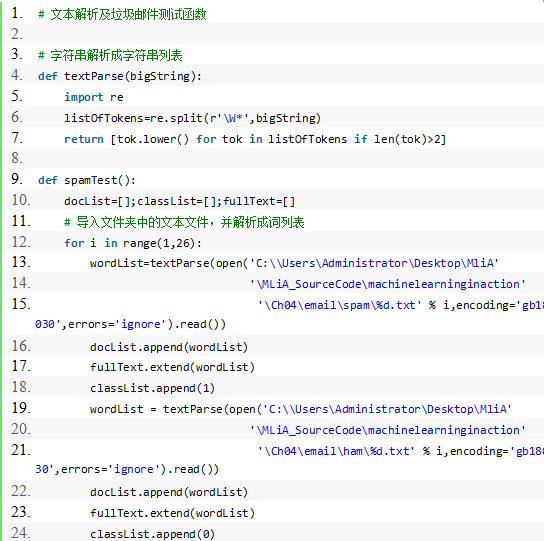
Task: Click 'wordList=textParse(open(' on line 13
Action: (x=169, y=263)
